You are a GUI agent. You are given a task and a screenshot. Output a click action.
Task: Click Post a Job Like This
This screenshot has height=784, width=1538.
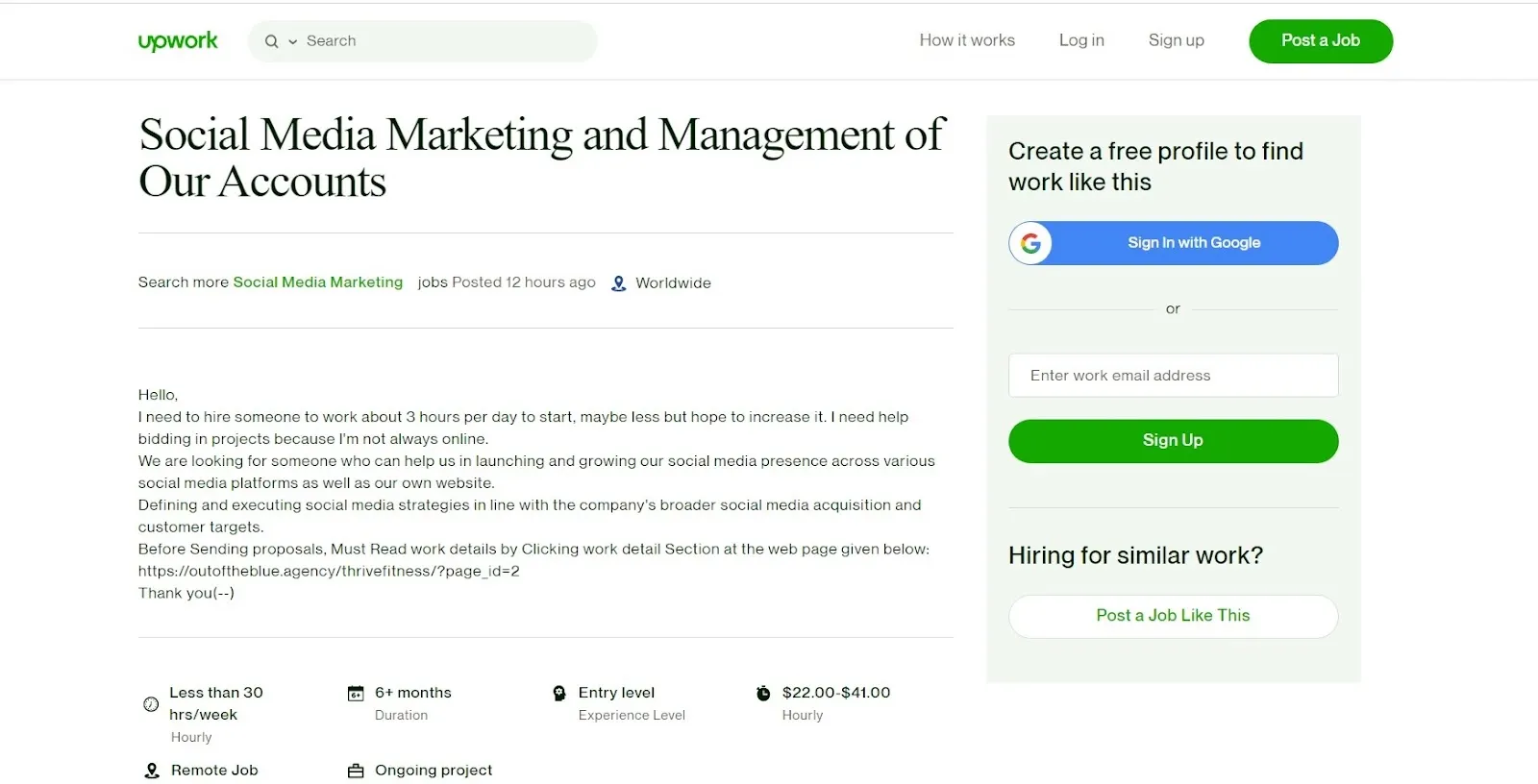tap(1172, 616)
